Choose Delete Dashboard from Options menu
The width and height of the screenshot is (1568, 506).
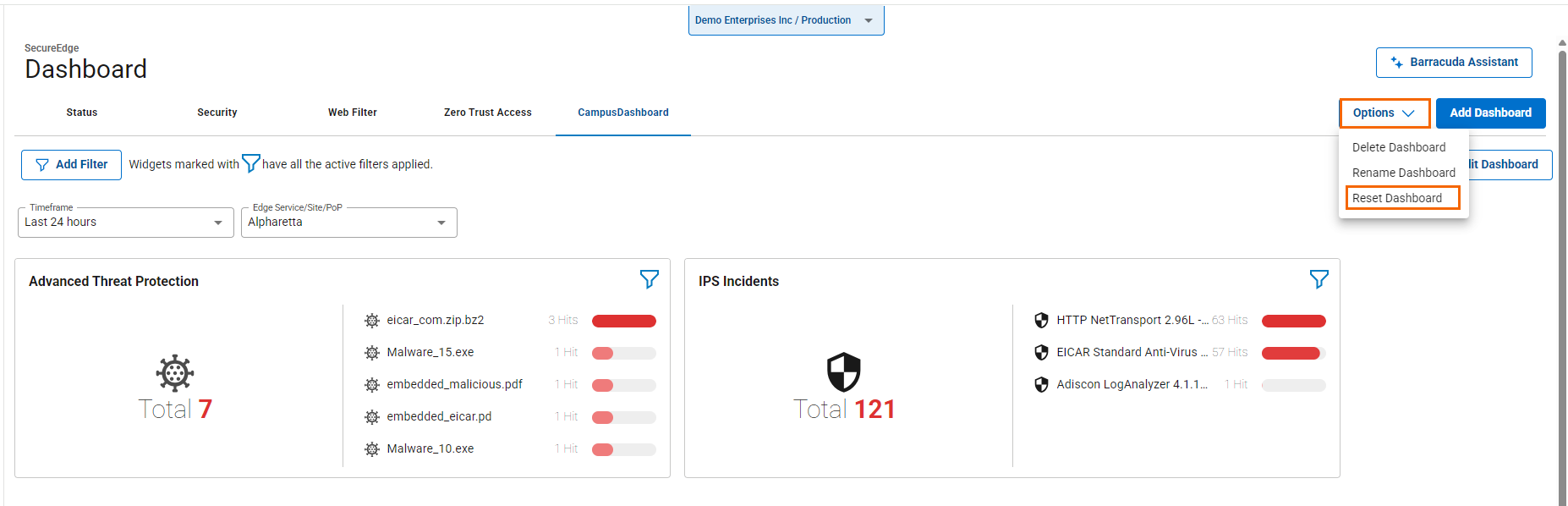[1399, 147]
